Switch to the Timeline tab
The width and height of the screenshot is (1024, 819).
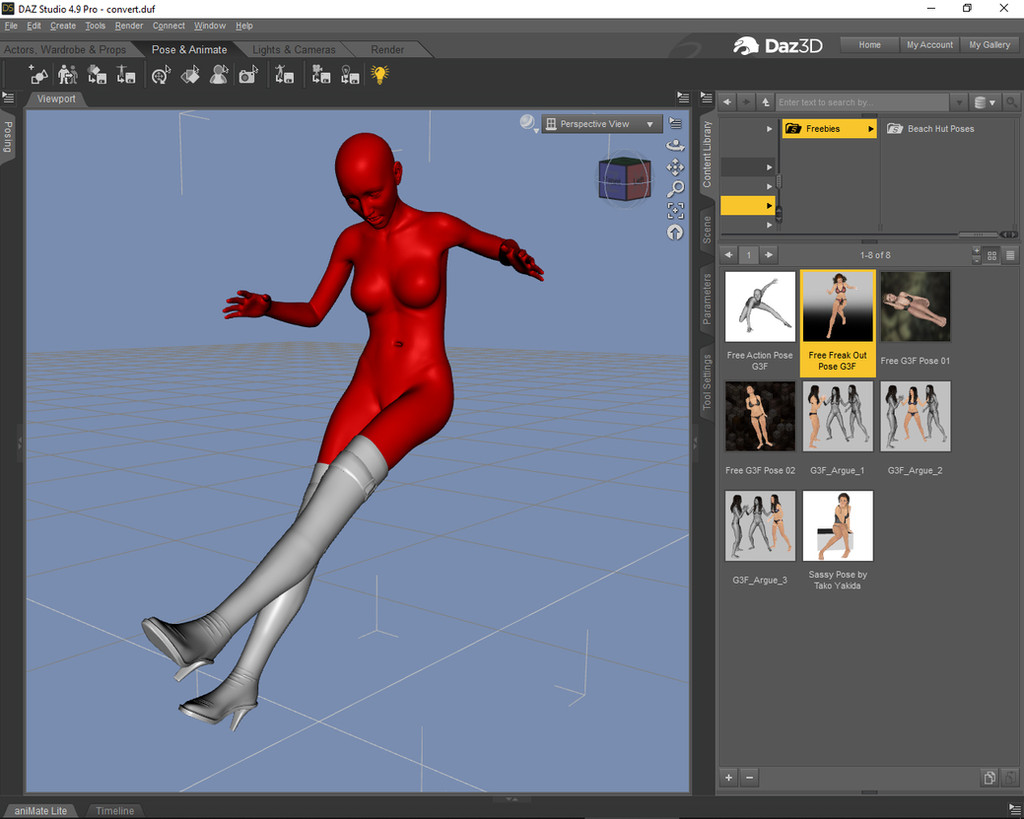click(x=115, y=811)
